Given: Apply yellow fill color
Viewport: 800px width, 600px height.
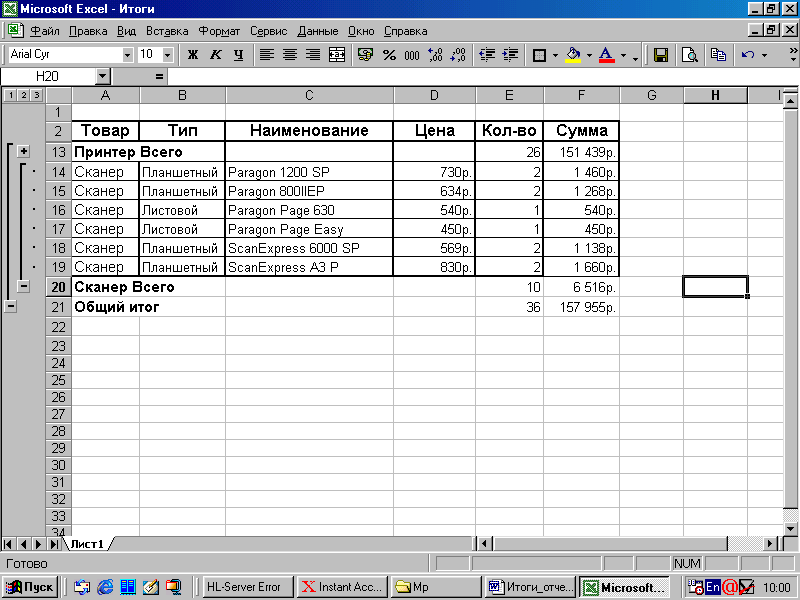Looking at the screenshot, I should 573,55.
